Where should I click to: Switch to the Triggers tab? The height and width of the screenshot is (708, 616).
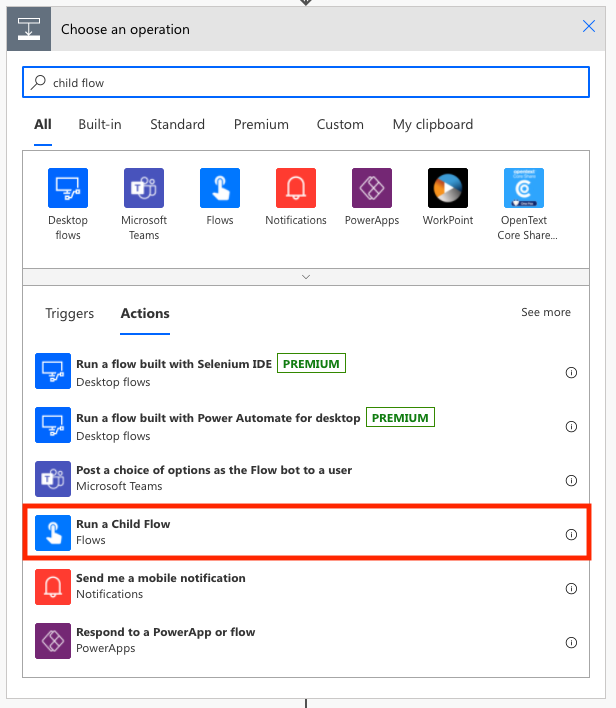(70, 314)
